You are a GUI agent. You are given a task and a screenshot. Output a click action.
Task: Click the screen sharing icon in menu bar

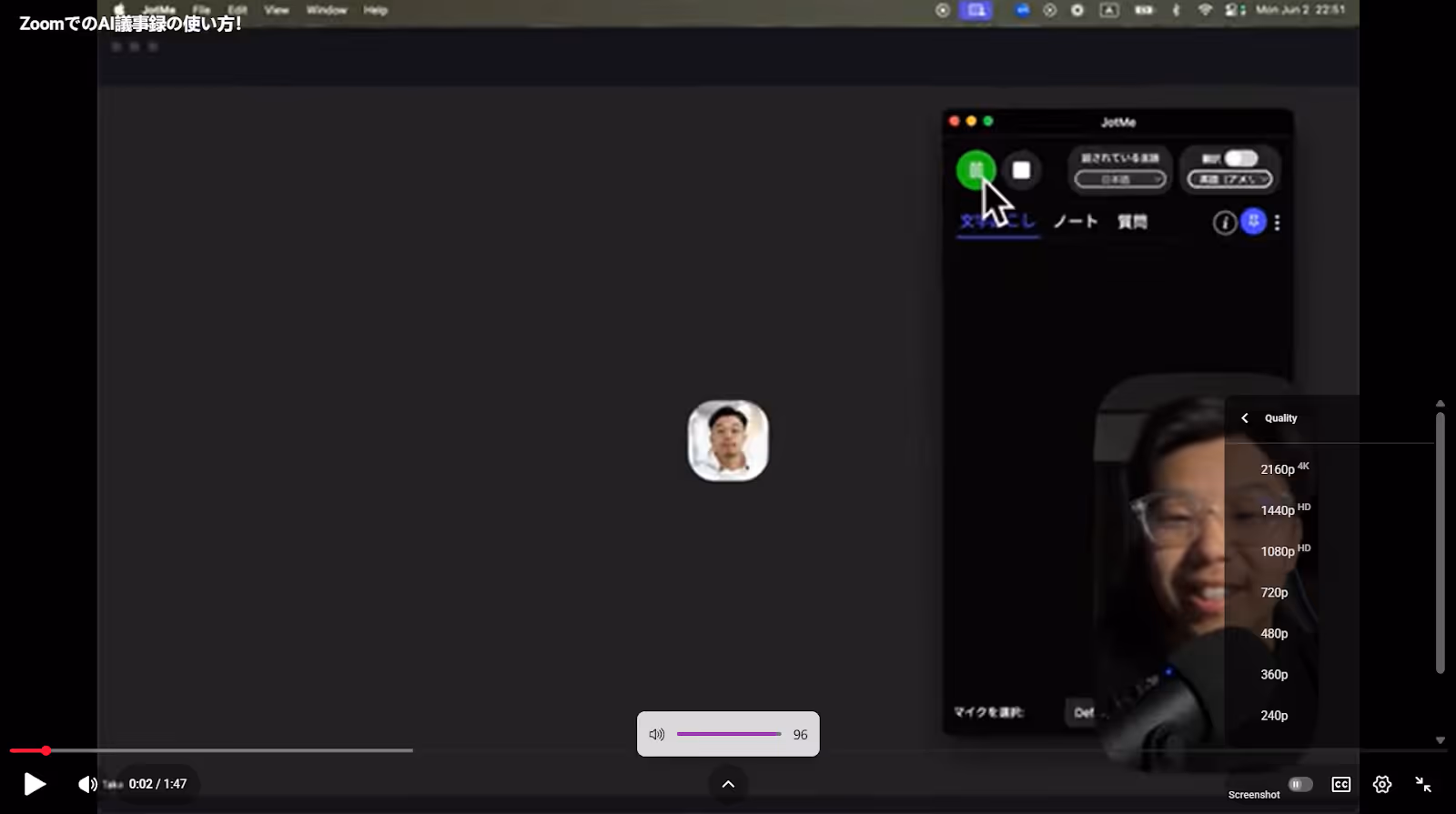(976, 10)
